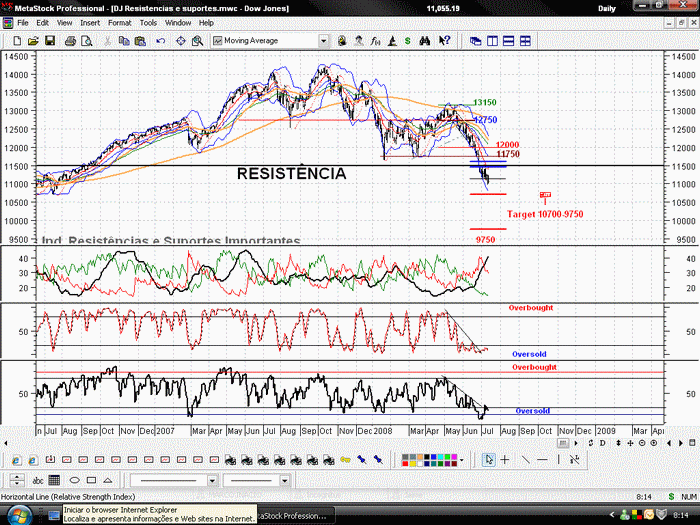
Task: Open Print Preview icon
Action: tap(87, 41)
